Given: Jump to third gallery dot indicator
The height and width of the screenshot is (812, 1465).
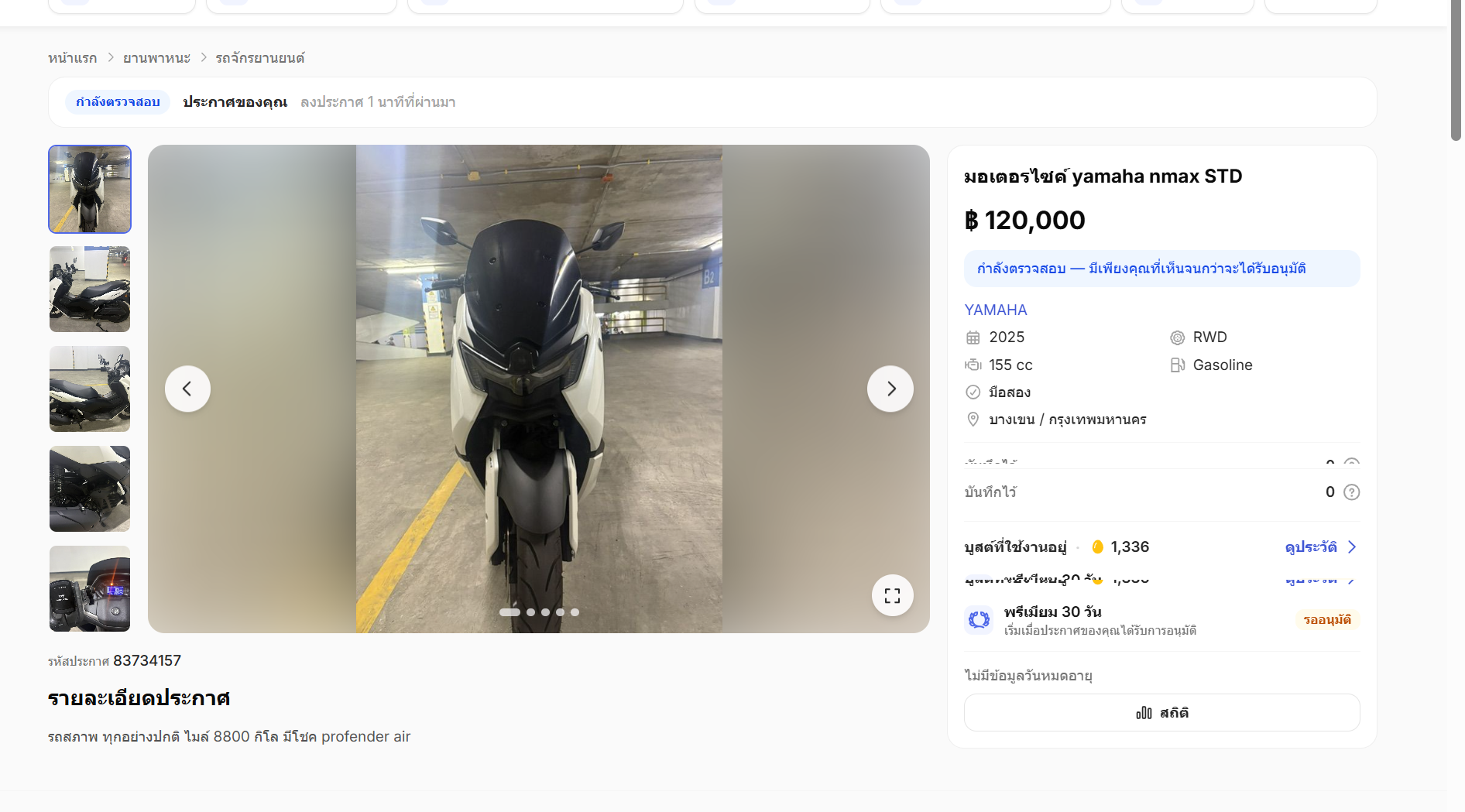Looking at the screenshot, I should pyautogui.click(x=546, y=612).
